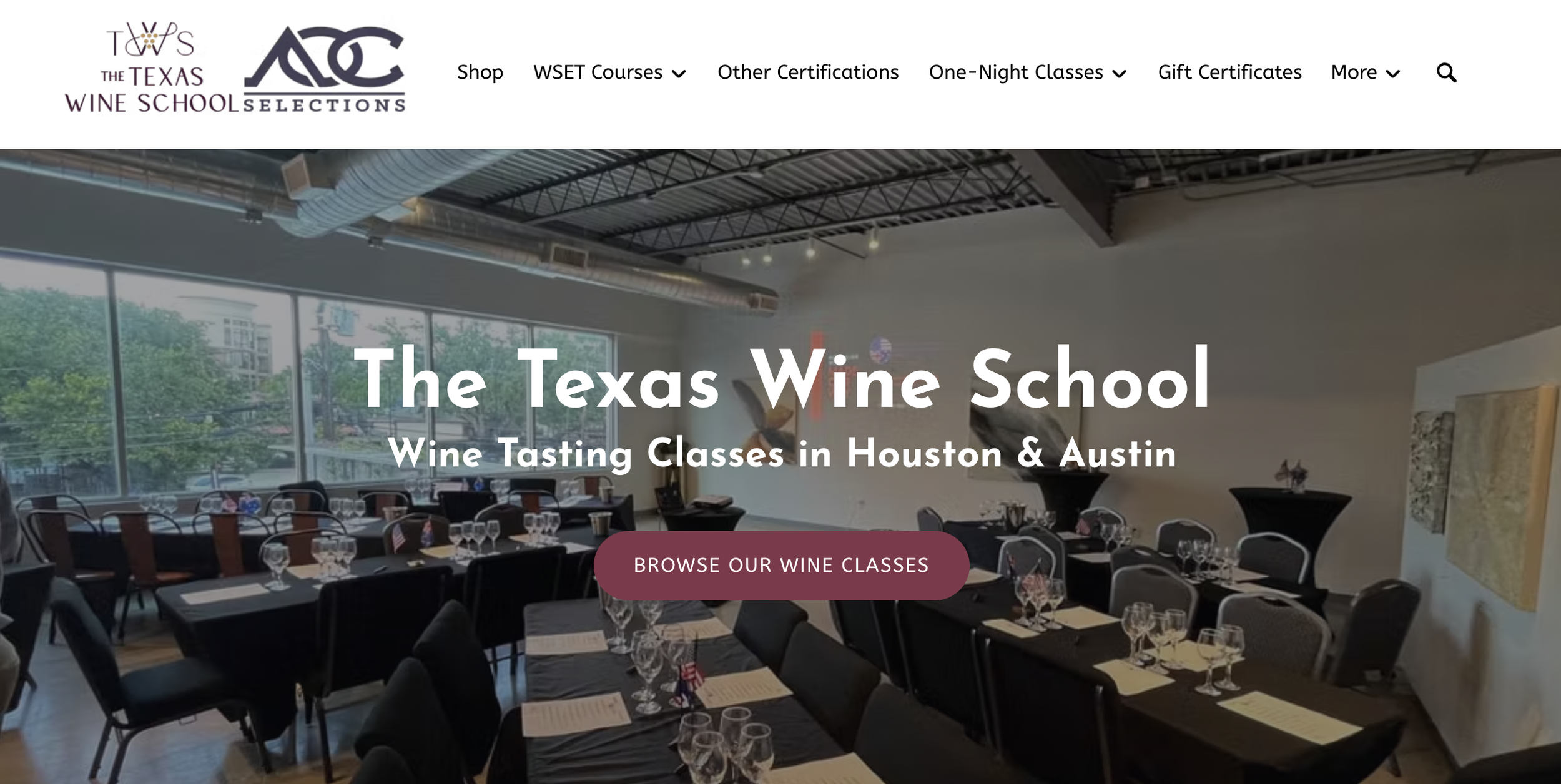
Task: Click Wine Tasting Classes in Houston & Austin subheading
Action: 781,453
